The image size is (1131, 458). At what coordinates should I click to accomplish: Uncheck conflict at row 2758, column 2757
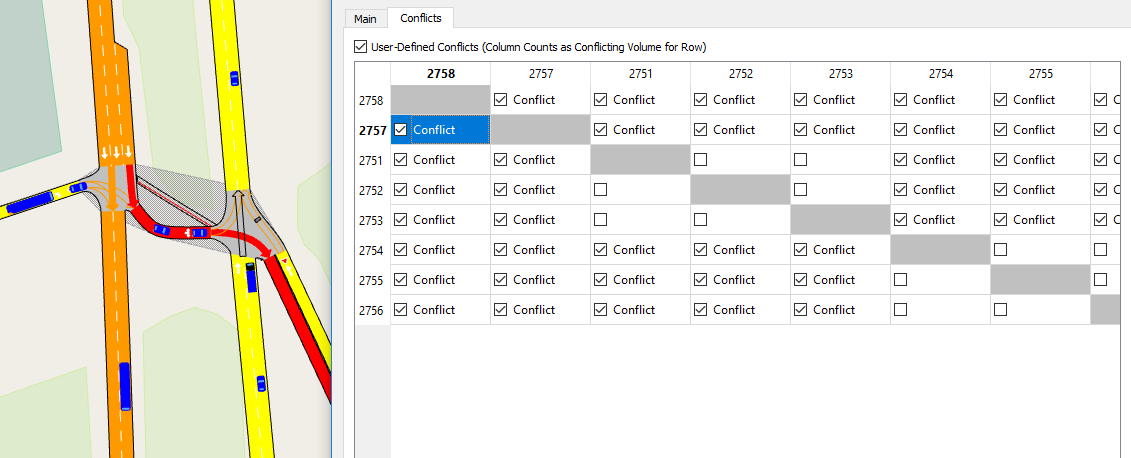[x=501, y=100]
